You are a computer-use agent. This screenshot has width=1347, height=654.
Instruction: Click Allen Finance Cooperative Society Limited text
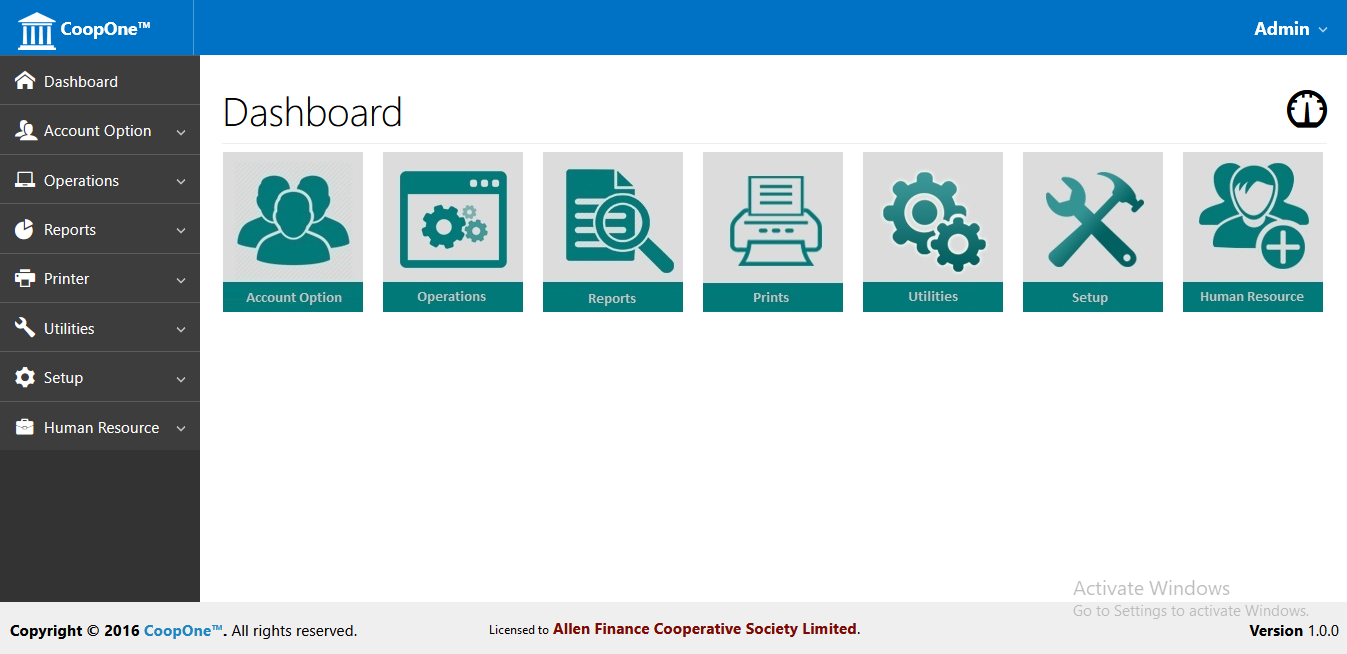(705, 629)
